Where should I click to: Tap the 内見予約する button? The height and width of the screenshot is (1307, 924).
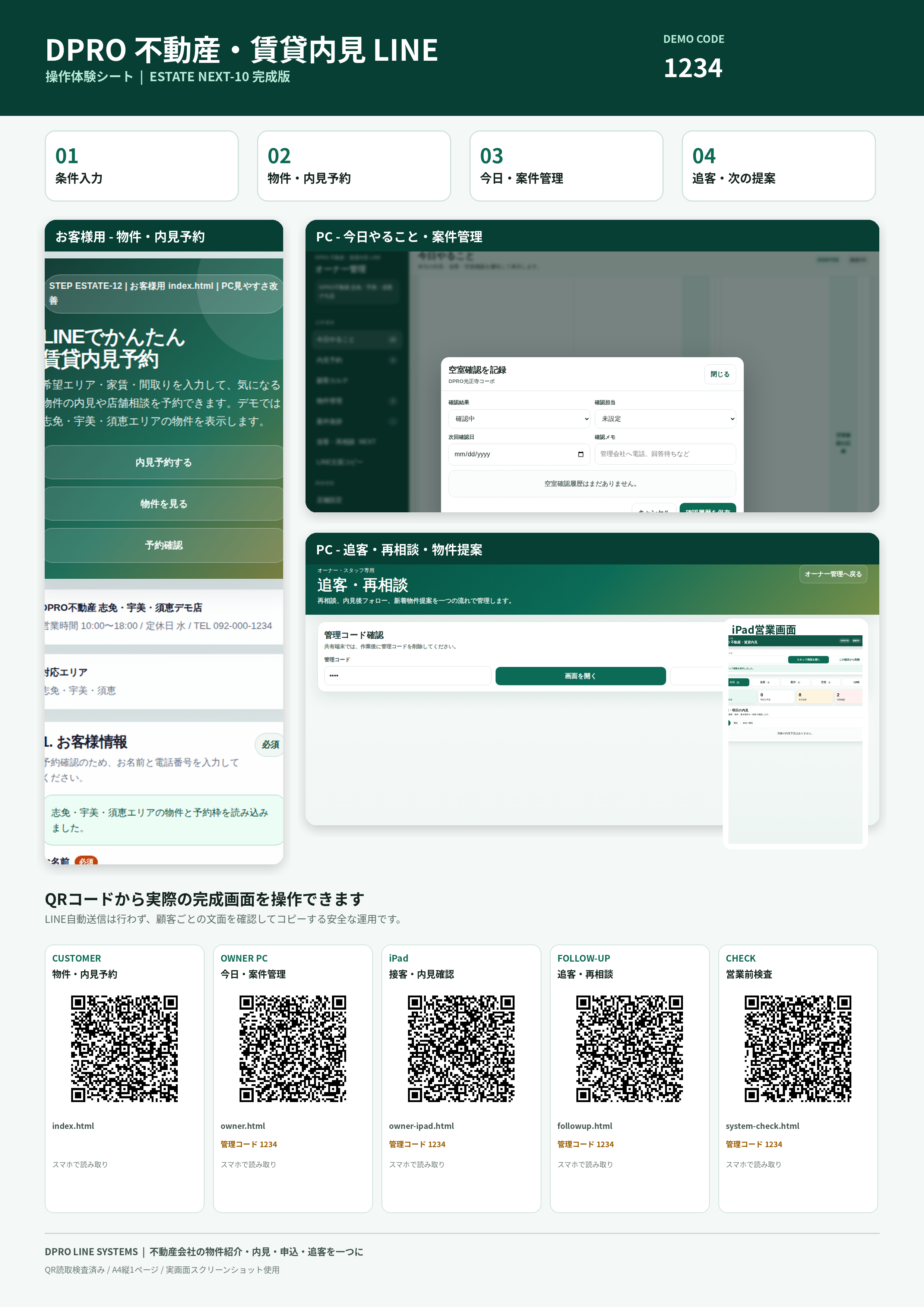(x=164, y=462)
